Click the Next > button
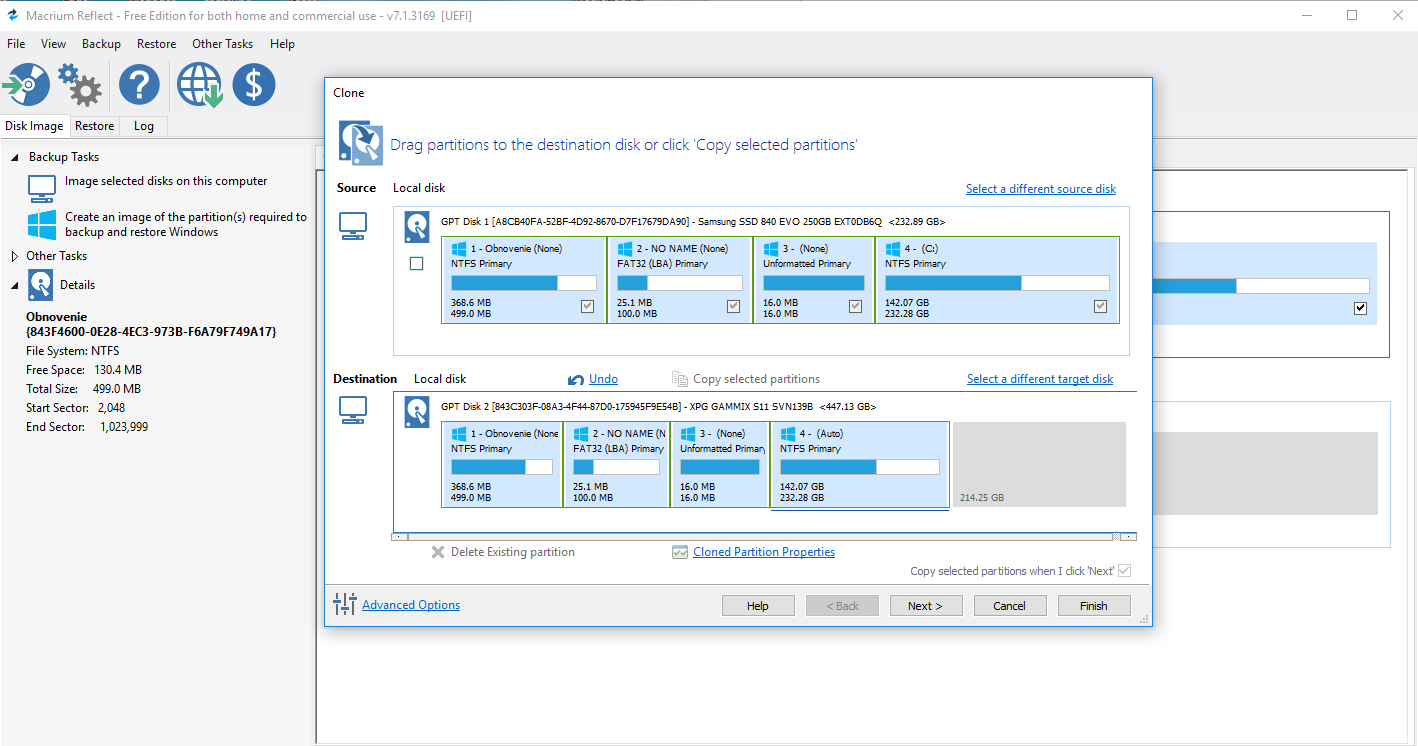The image size is (1418, 746). point(925,606)
